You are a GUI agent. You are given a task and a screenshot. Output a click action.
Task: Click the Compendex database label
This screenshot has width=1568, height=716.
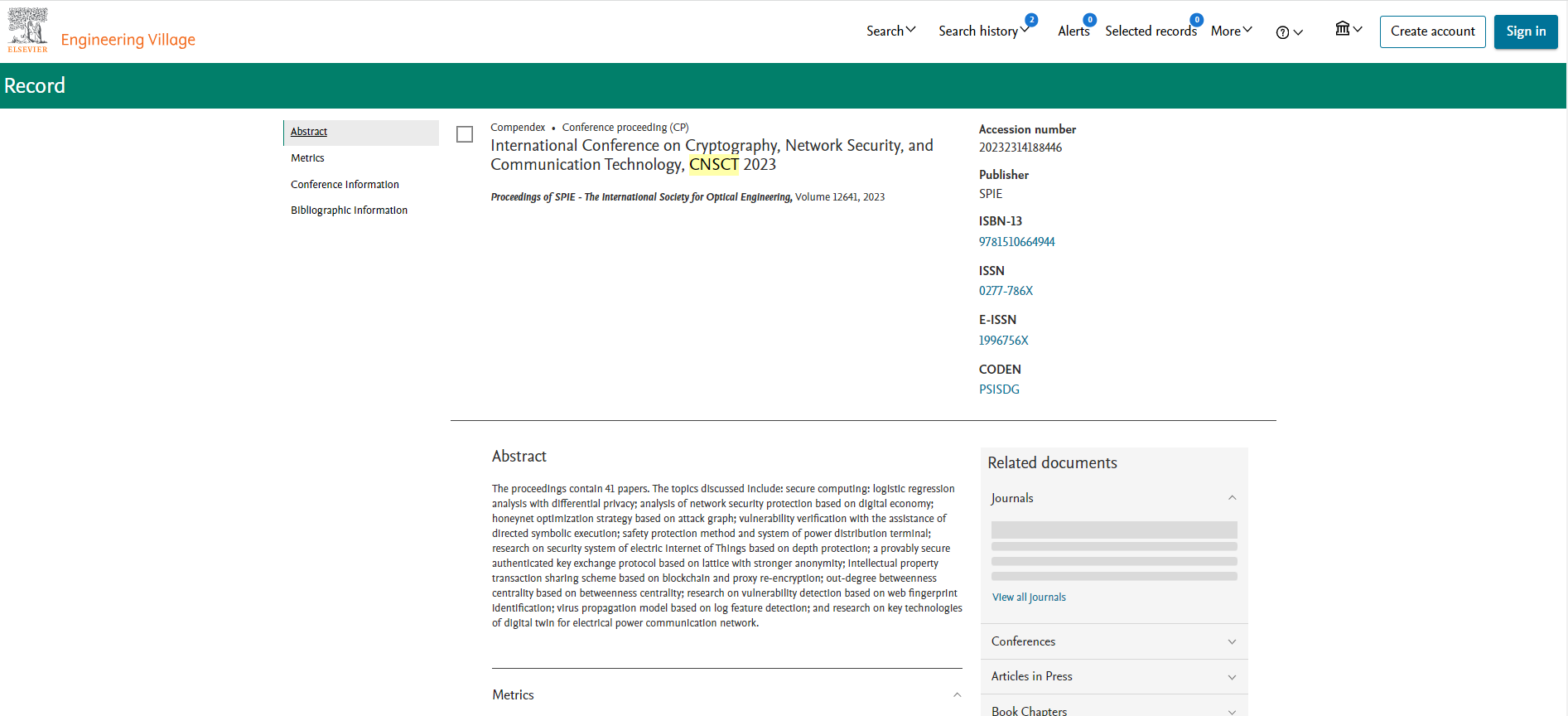click(518, 128)
